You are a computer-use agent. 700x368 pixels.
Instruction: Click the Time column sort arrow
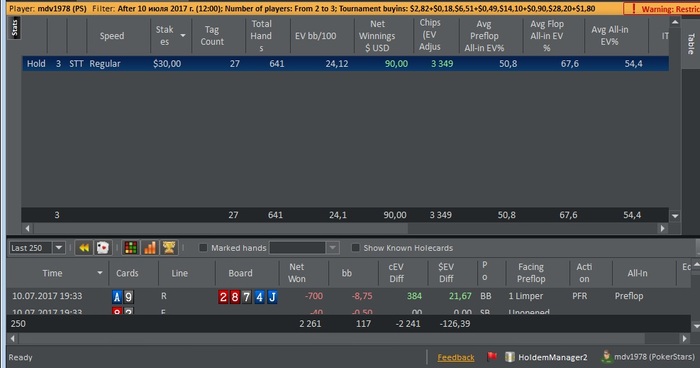tap(100, 273)
